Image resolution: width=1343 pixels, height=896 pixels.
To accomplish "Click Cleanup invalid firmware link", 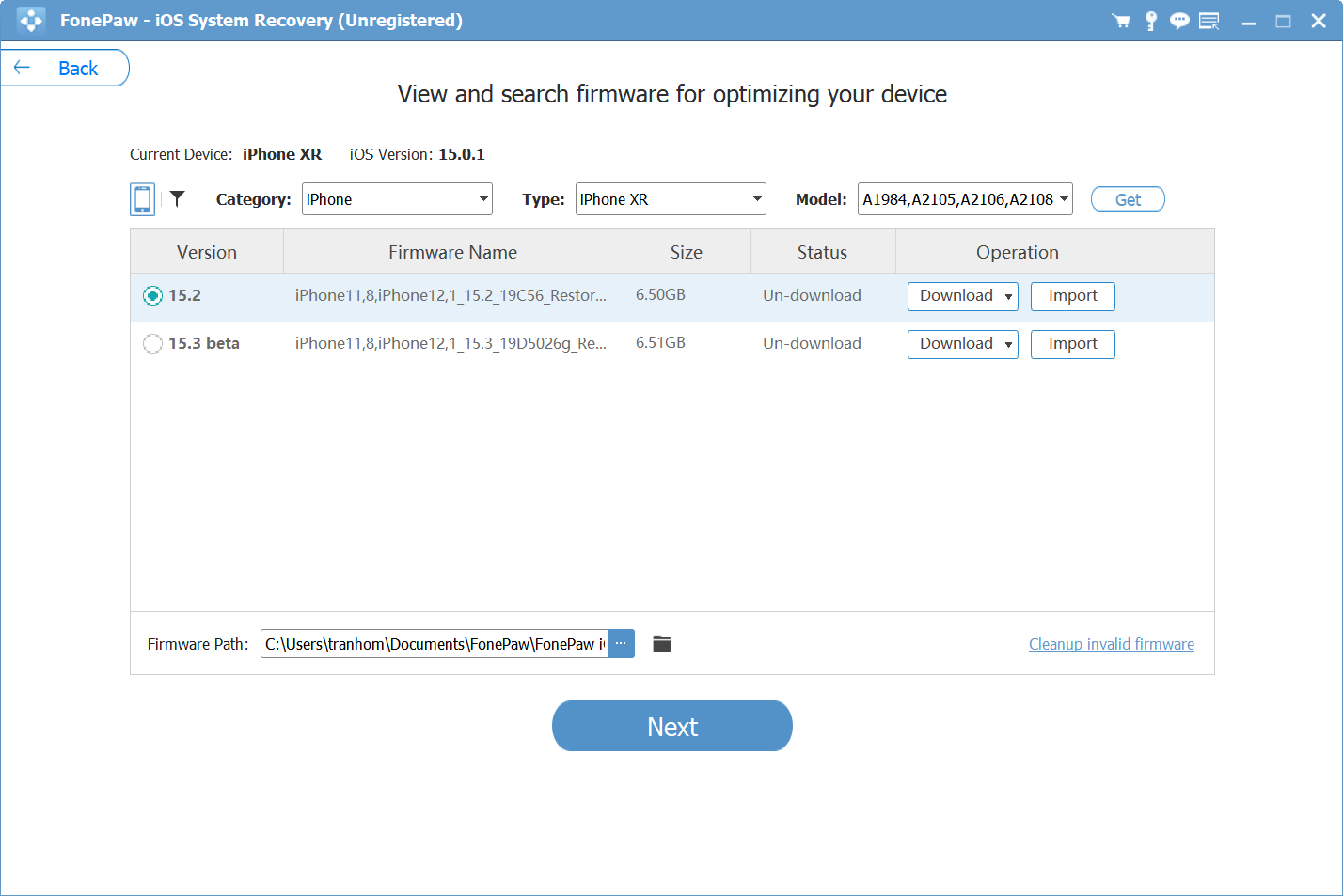I will click(1112, 644).
